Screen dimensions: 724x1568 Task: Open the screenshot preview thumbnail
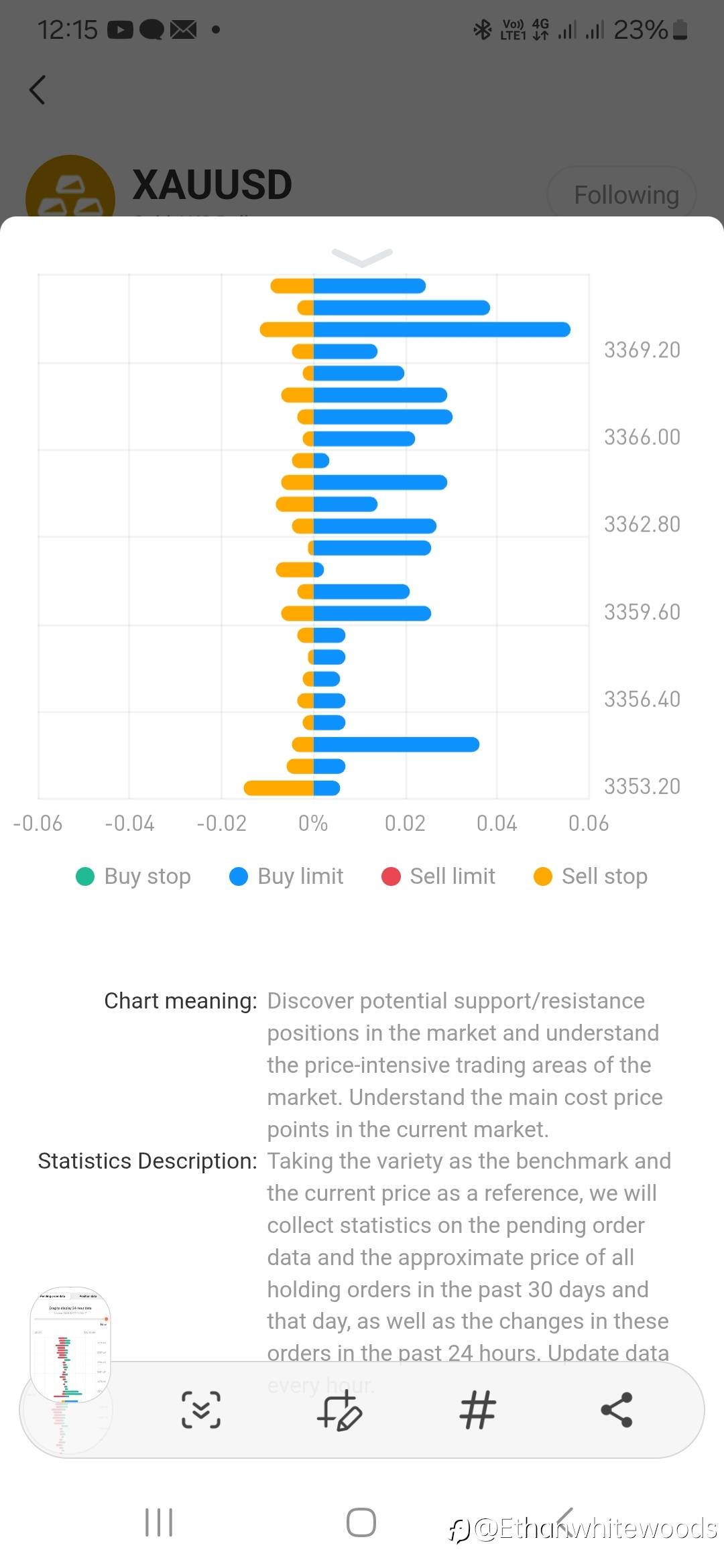(70, 1344)
